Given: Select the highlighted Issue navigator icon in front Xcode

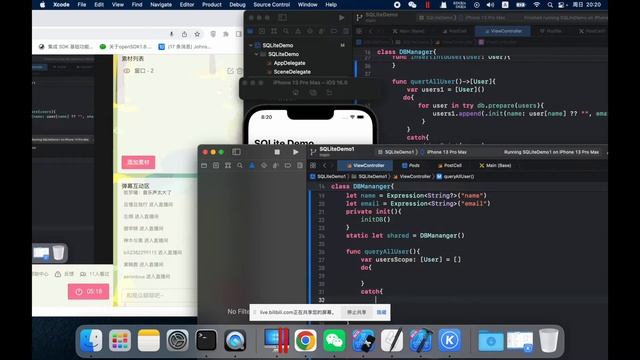Looking at the screenshot, I should pos(252,165).
